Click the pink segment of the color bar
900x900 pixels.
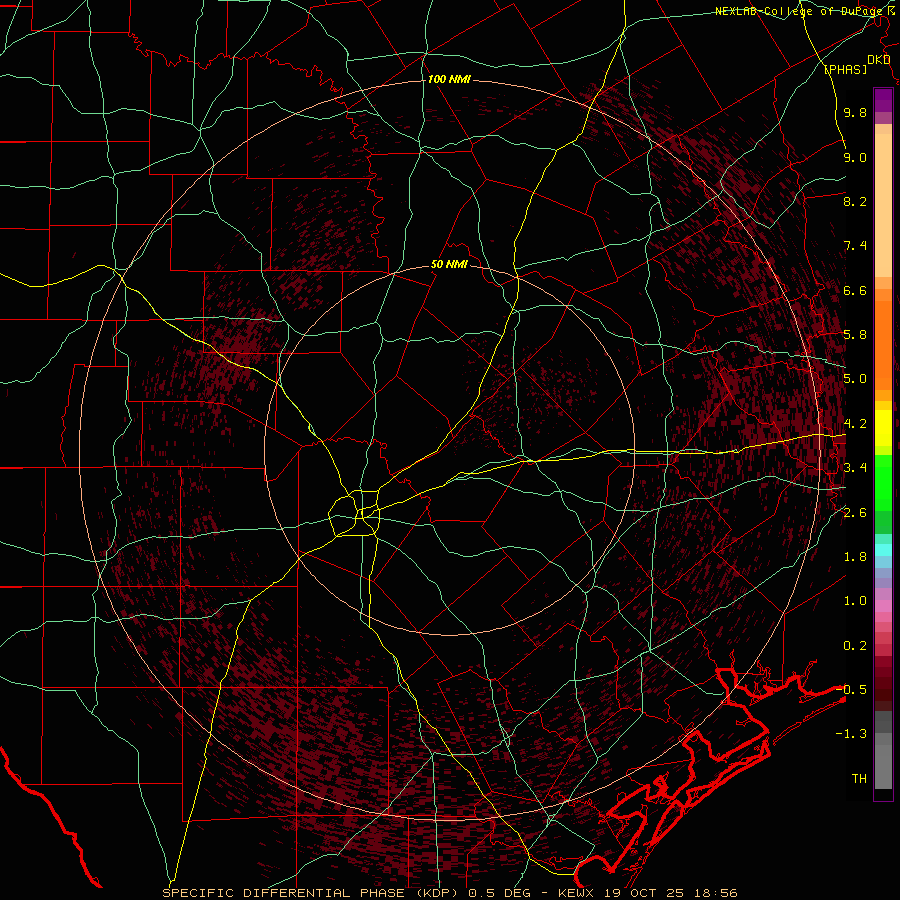click(883, 606)
